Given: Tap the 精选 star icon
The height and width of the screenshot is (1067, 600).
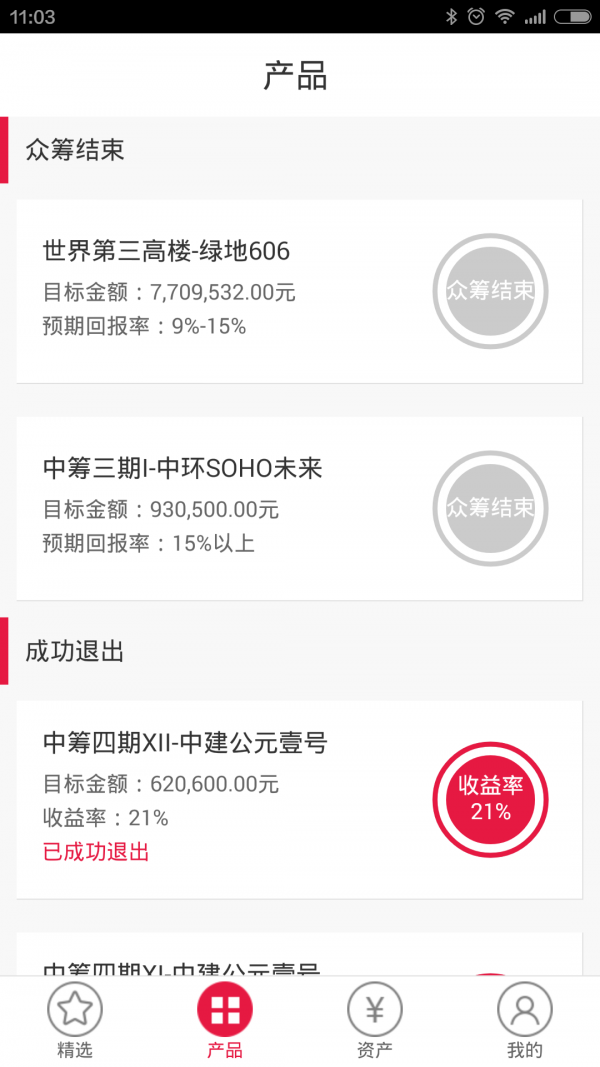Looking at the screenshot, I should click(x=75, y=1010).
